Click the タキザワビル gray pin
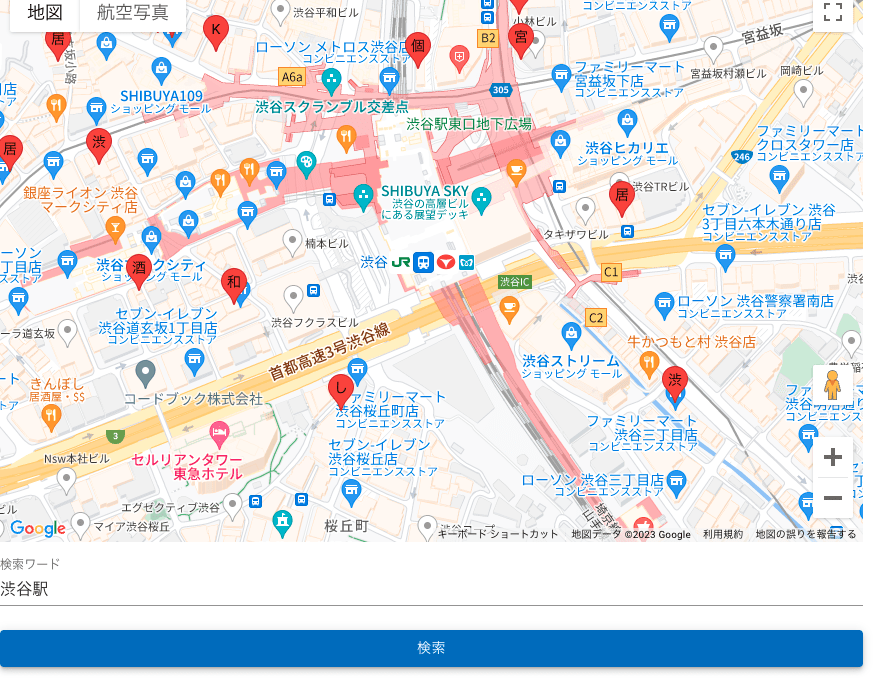This screenshot has height=681, width=880. point(585,211)
